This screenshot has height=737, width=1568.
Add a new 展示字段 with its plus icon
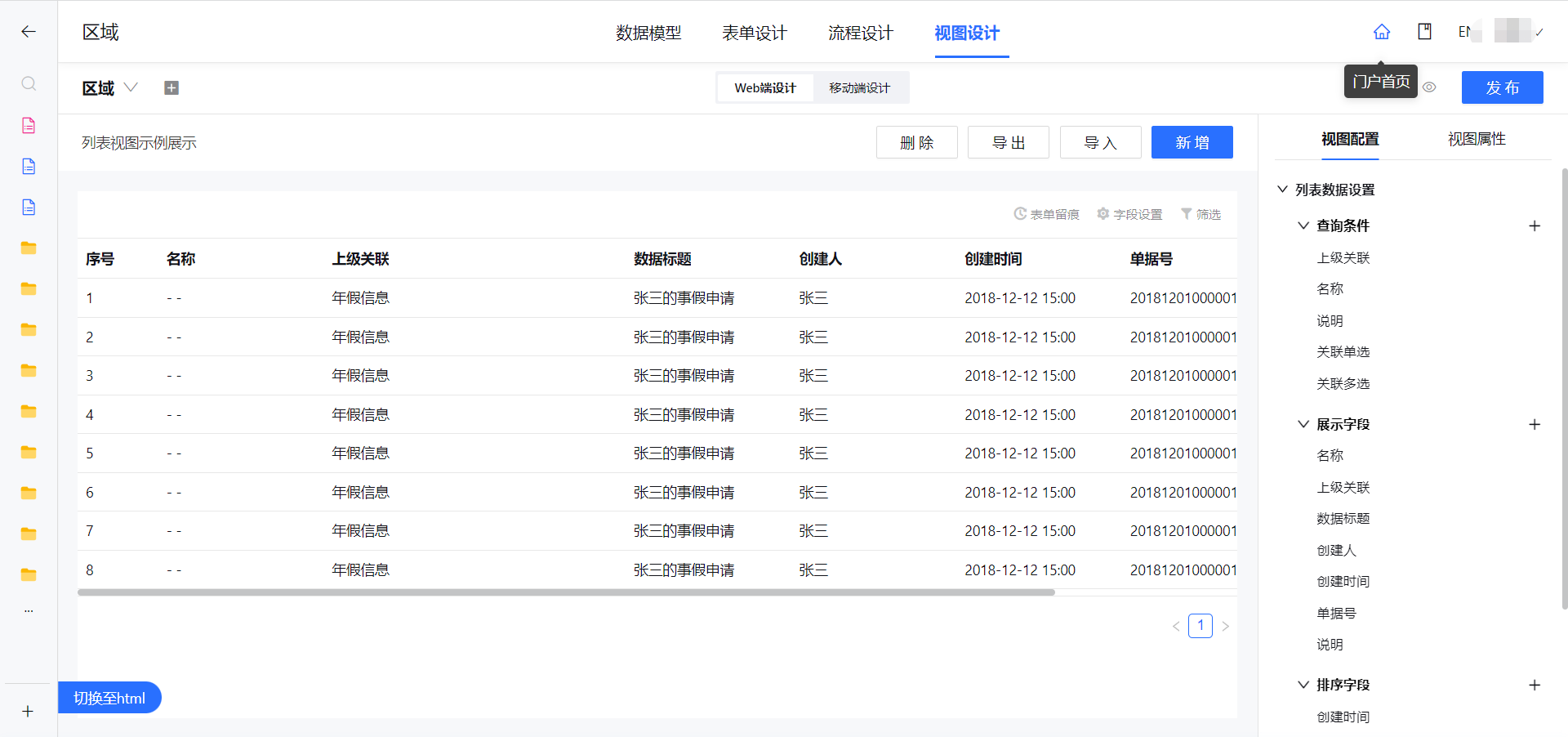click(1535, 424)
